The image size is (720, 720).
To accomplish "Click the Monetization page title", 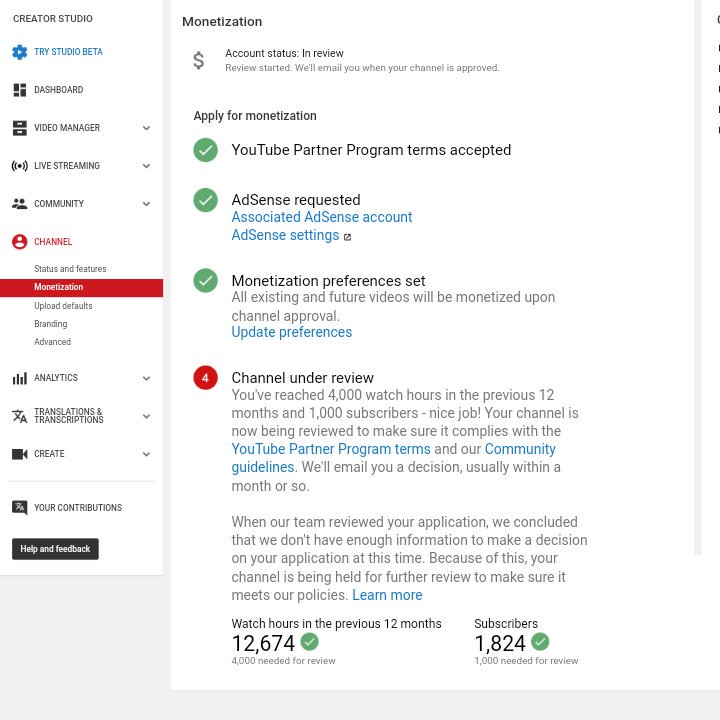I will [222, 22].
